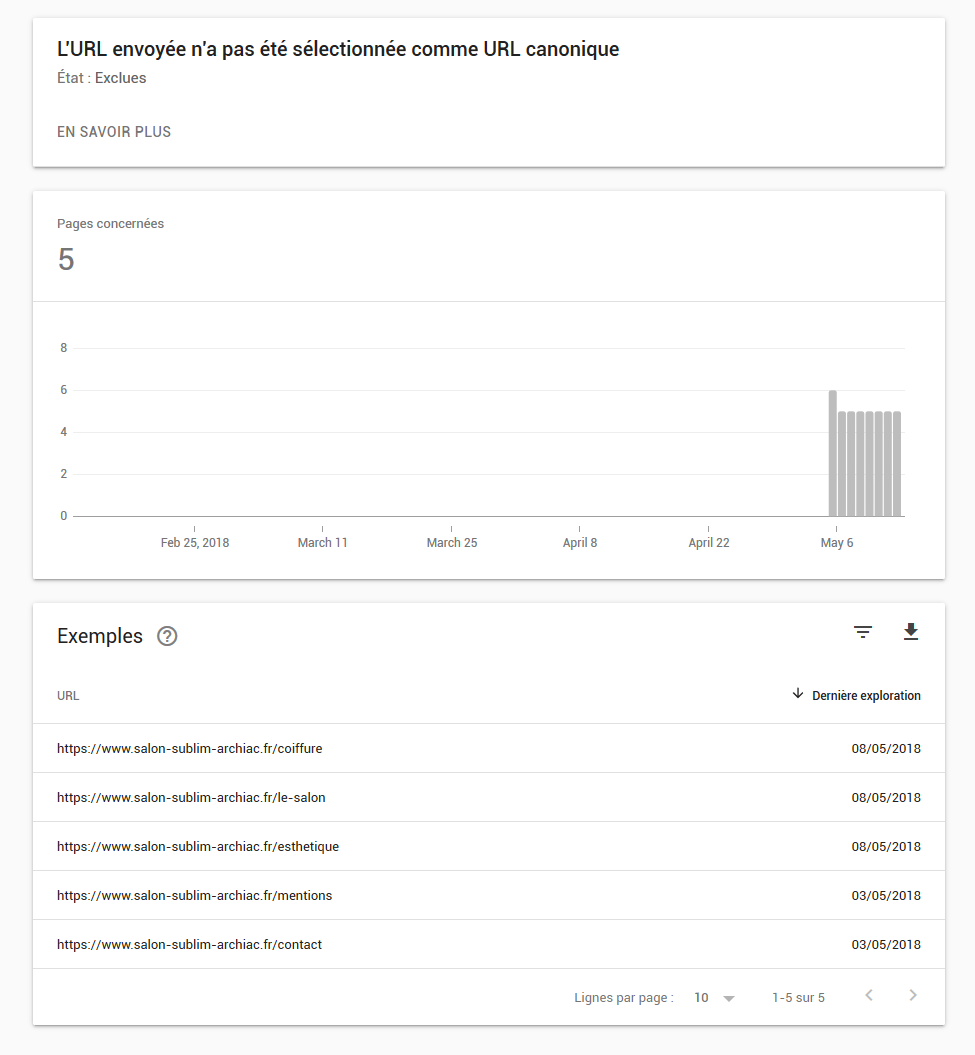This screenshot has height=1055, width=975.
Task: Sort by Dernière exploration column header
Action: point(866,696)
